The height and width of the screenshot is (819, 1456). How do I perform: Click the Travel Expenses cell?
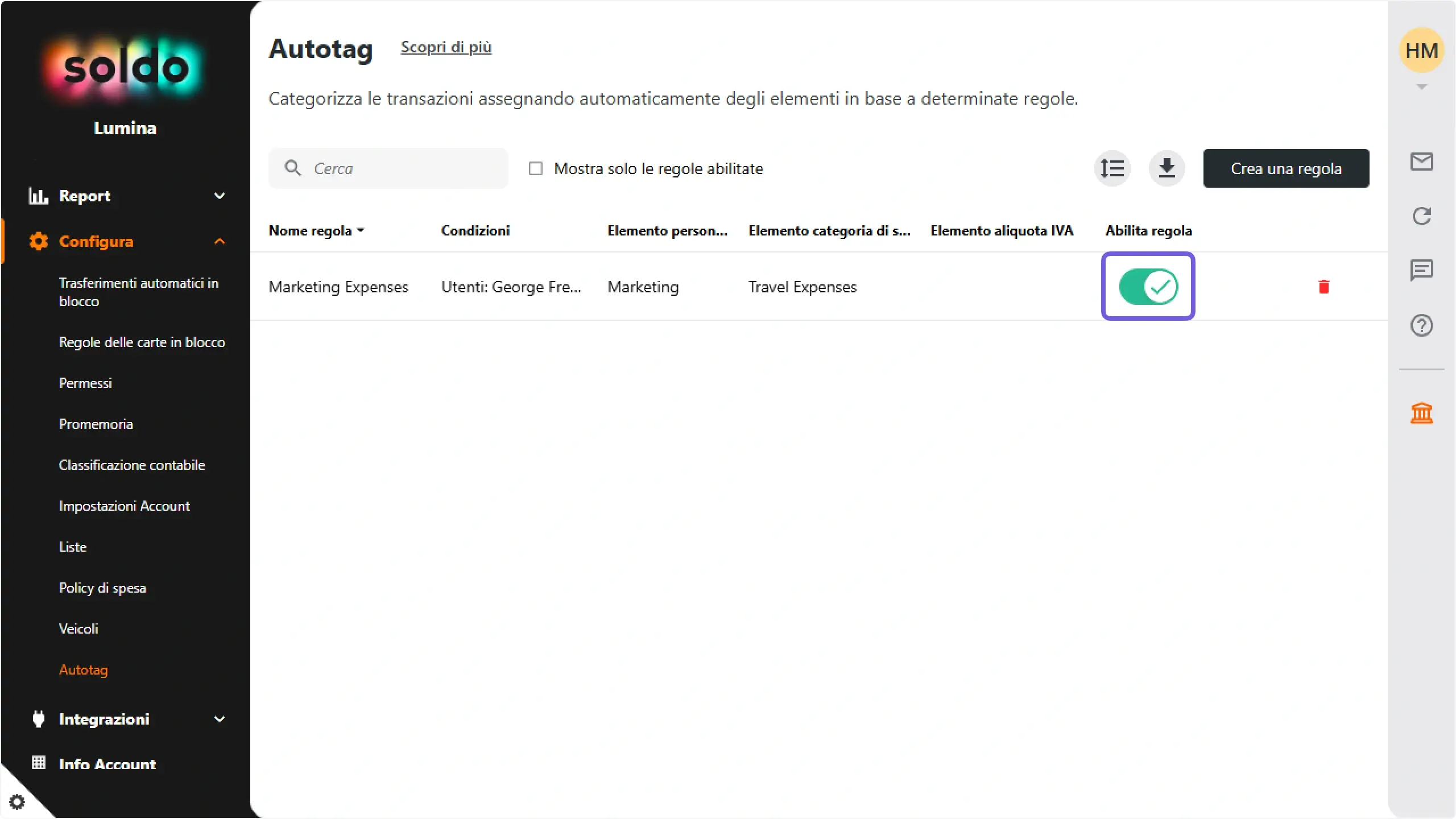click(802, 287)
